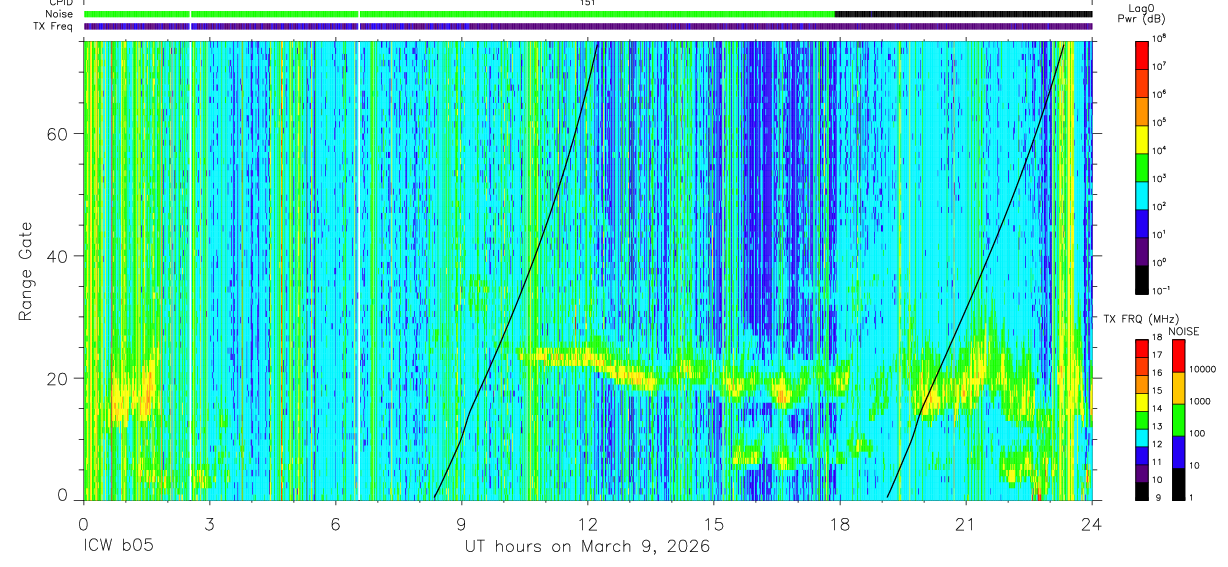Click the 'TX Freq' row label at top left

coord(53,26)
